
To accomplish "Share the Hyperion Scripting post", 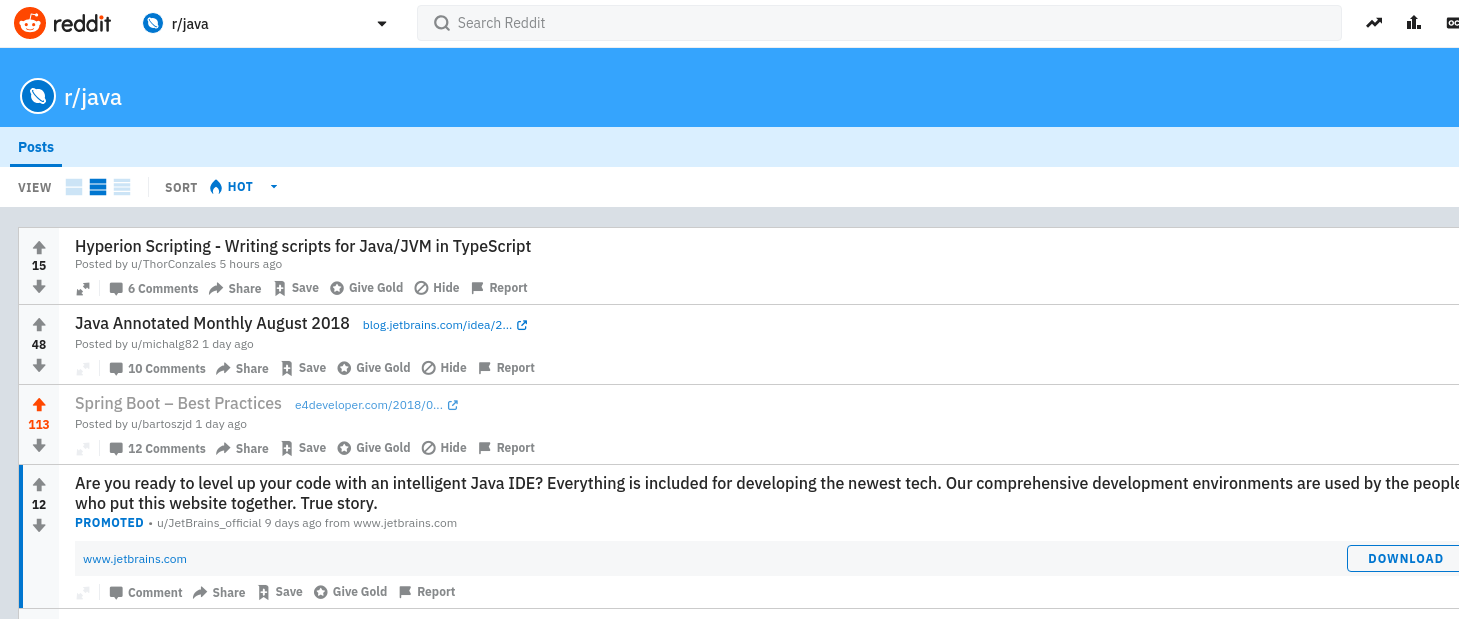I will (x=235, y=288).
